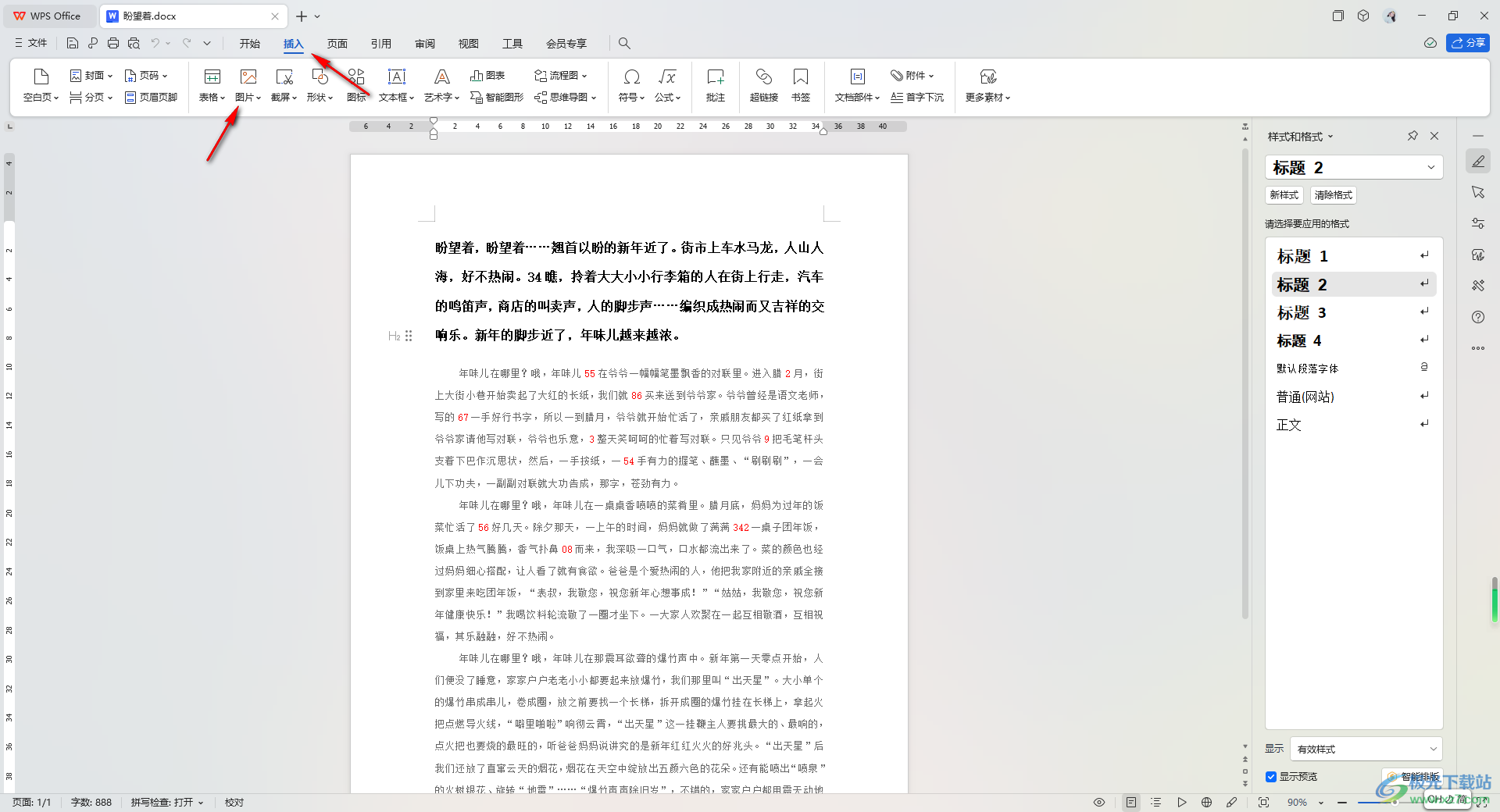
Task: Click the 字数: 888 word count
Action: point(91,802)
